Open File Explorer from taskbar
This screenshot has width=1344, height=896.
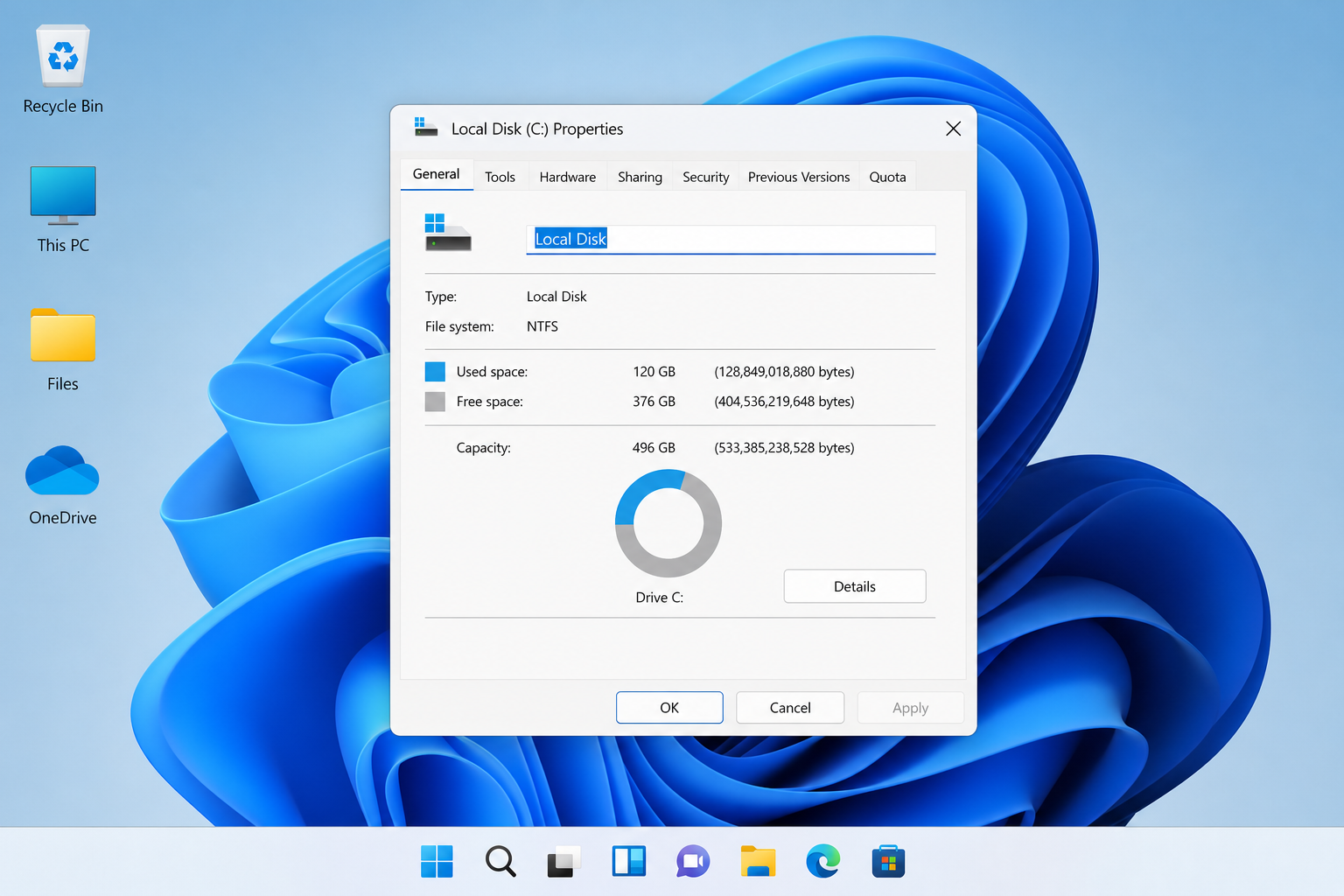coord(758,862)
